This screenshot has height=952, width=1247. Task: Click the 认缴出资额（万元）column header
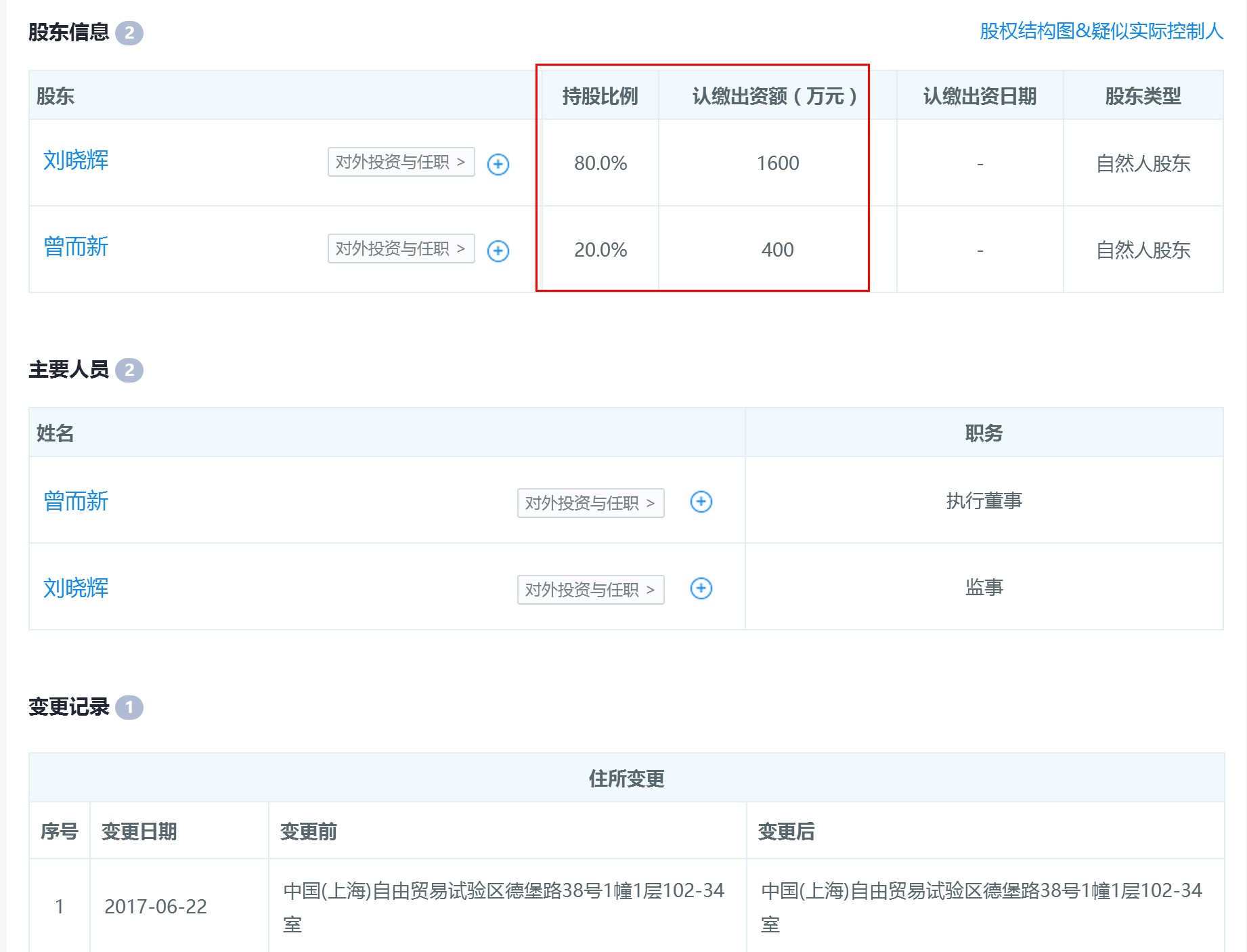click(x=774, y=96)
